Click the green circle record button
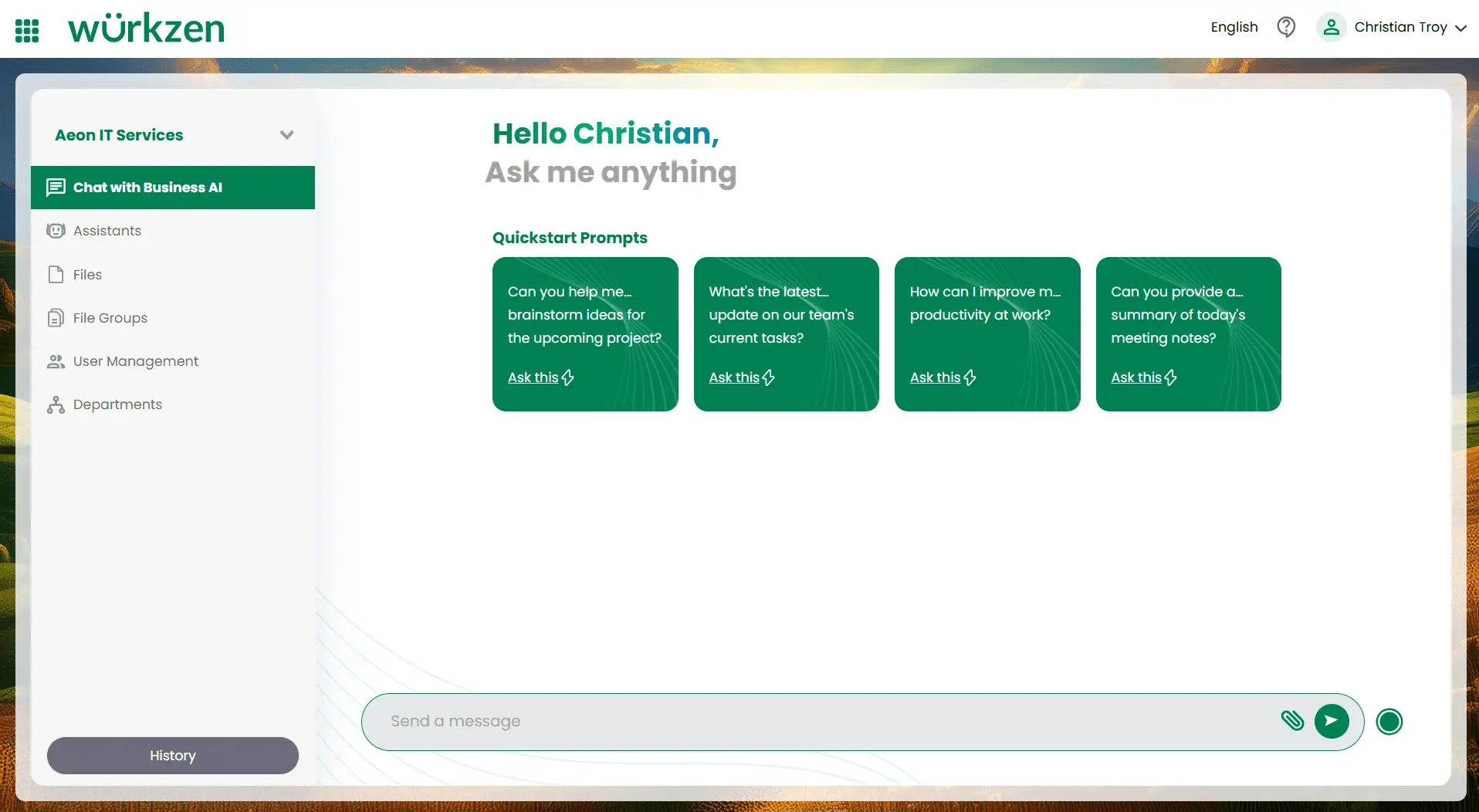1479x812 pixels. click(x=1389, y=722)
